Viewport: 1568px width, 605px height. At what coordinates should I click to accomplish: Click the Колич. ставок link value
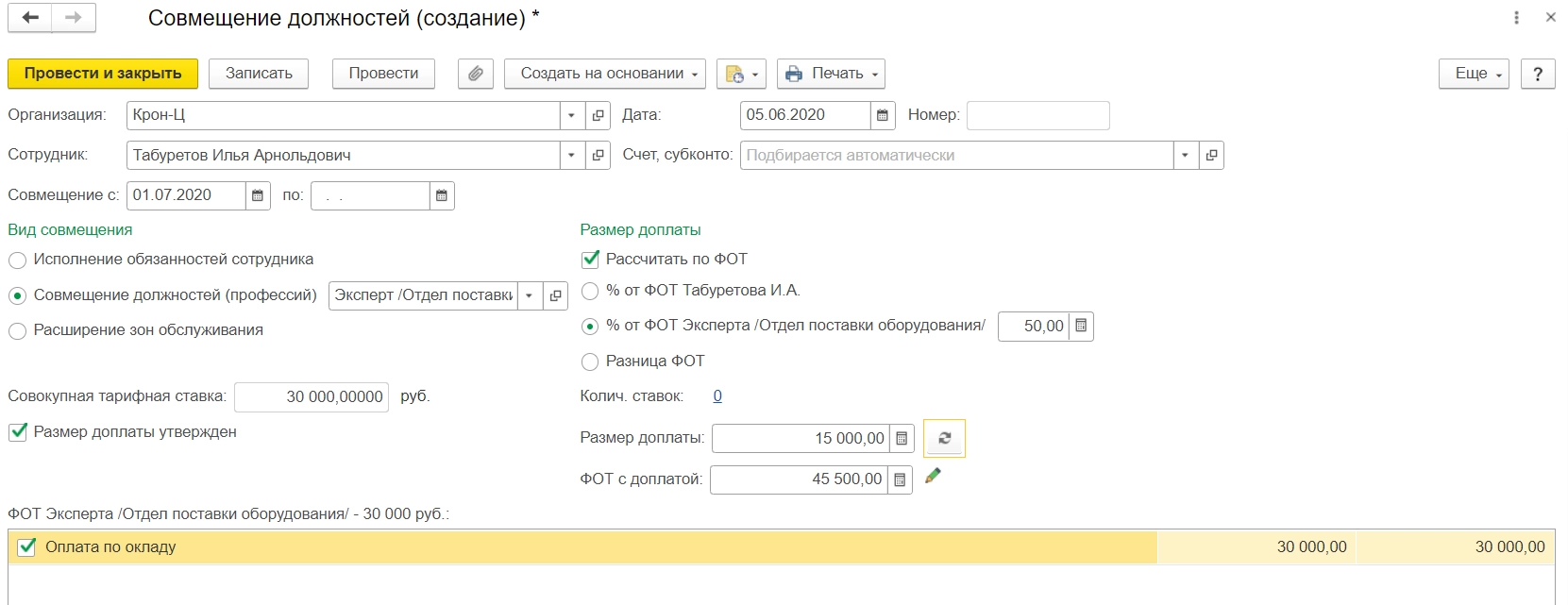pos(717,396)
